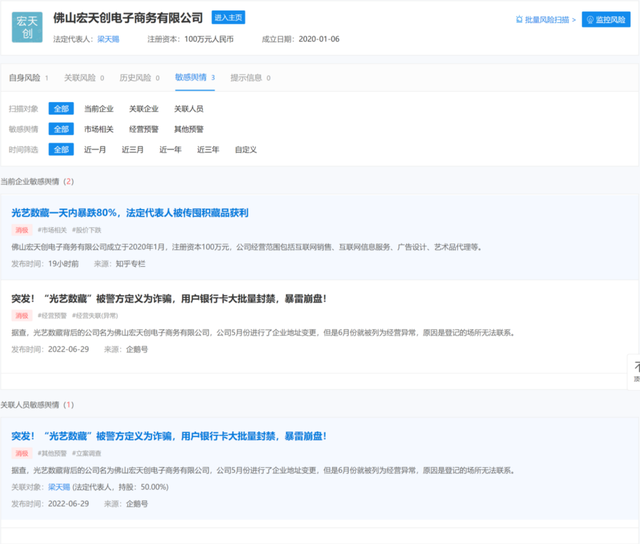The height and width of the screenshot is (544, 640).
Task: Filter scan target by 关联人员
Action: click(188, 108)
